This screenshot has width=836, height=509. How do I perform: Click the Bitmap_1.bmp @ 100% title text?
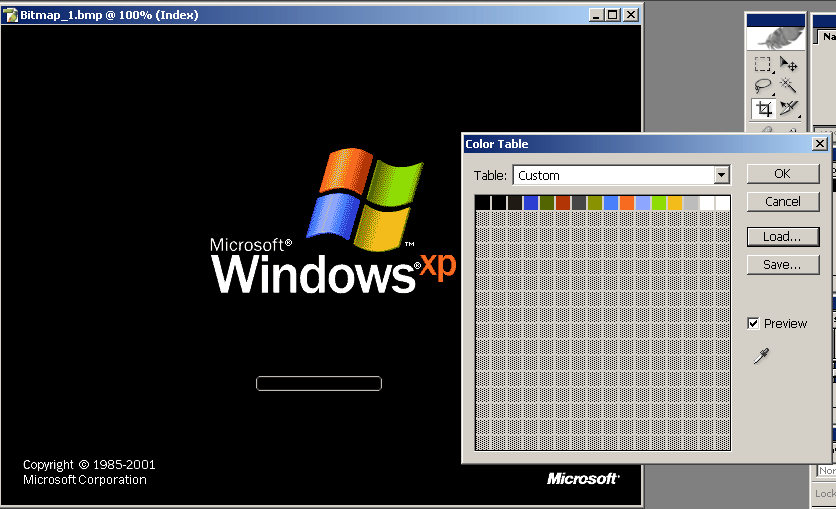click(109, 15)
